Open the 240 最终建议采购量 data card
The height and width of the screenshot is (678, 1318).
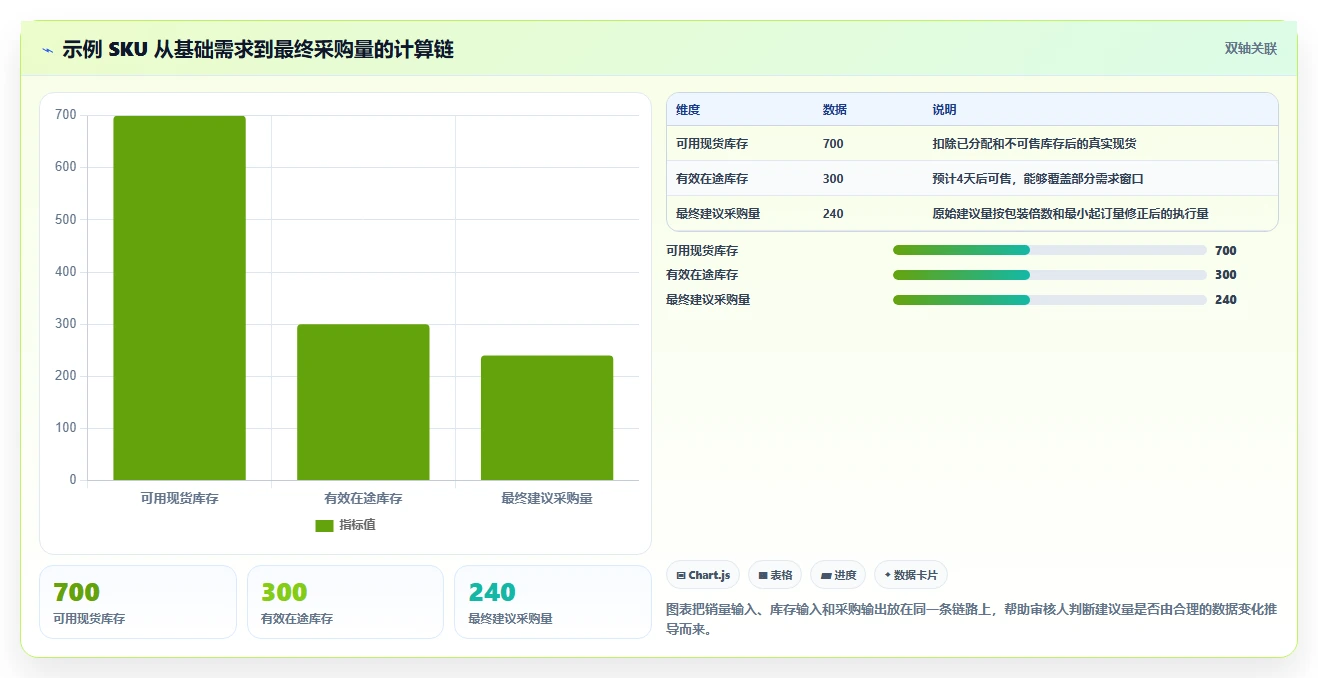coord(552,602)
